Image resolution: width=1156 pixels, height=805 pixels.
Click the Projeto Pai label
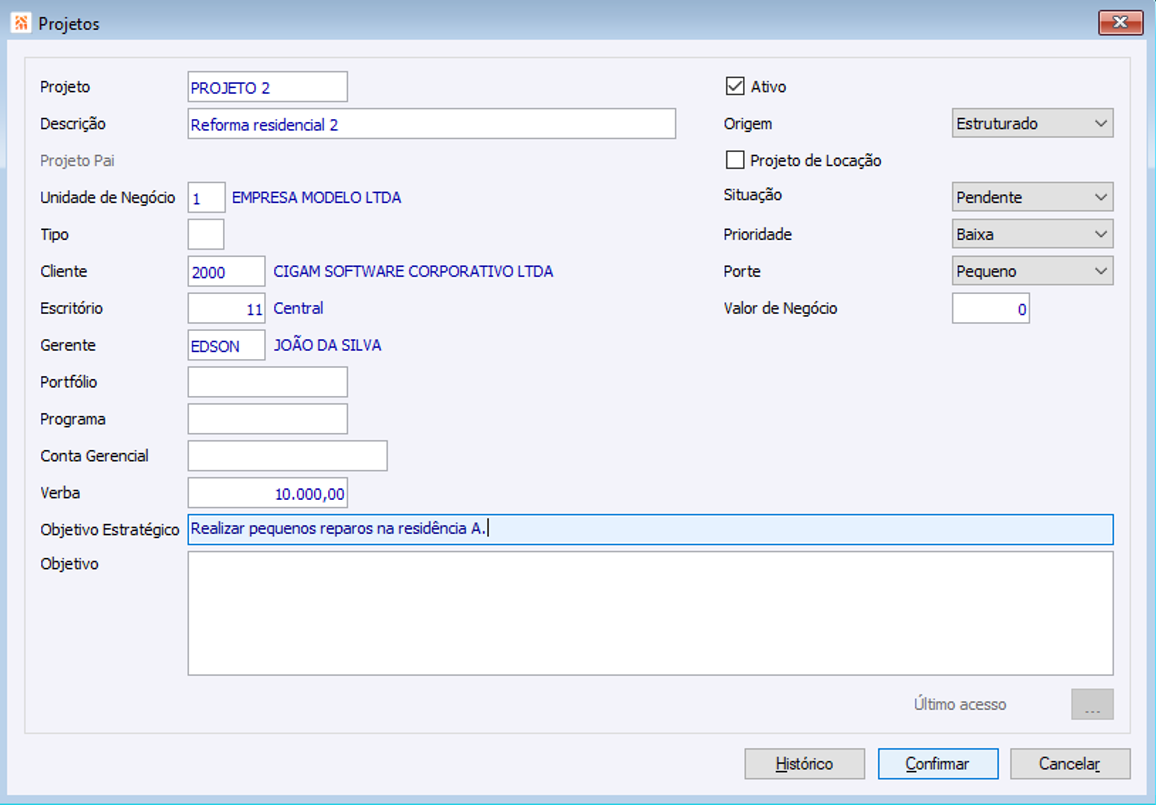pyautogui.click(x=77, y=161)
